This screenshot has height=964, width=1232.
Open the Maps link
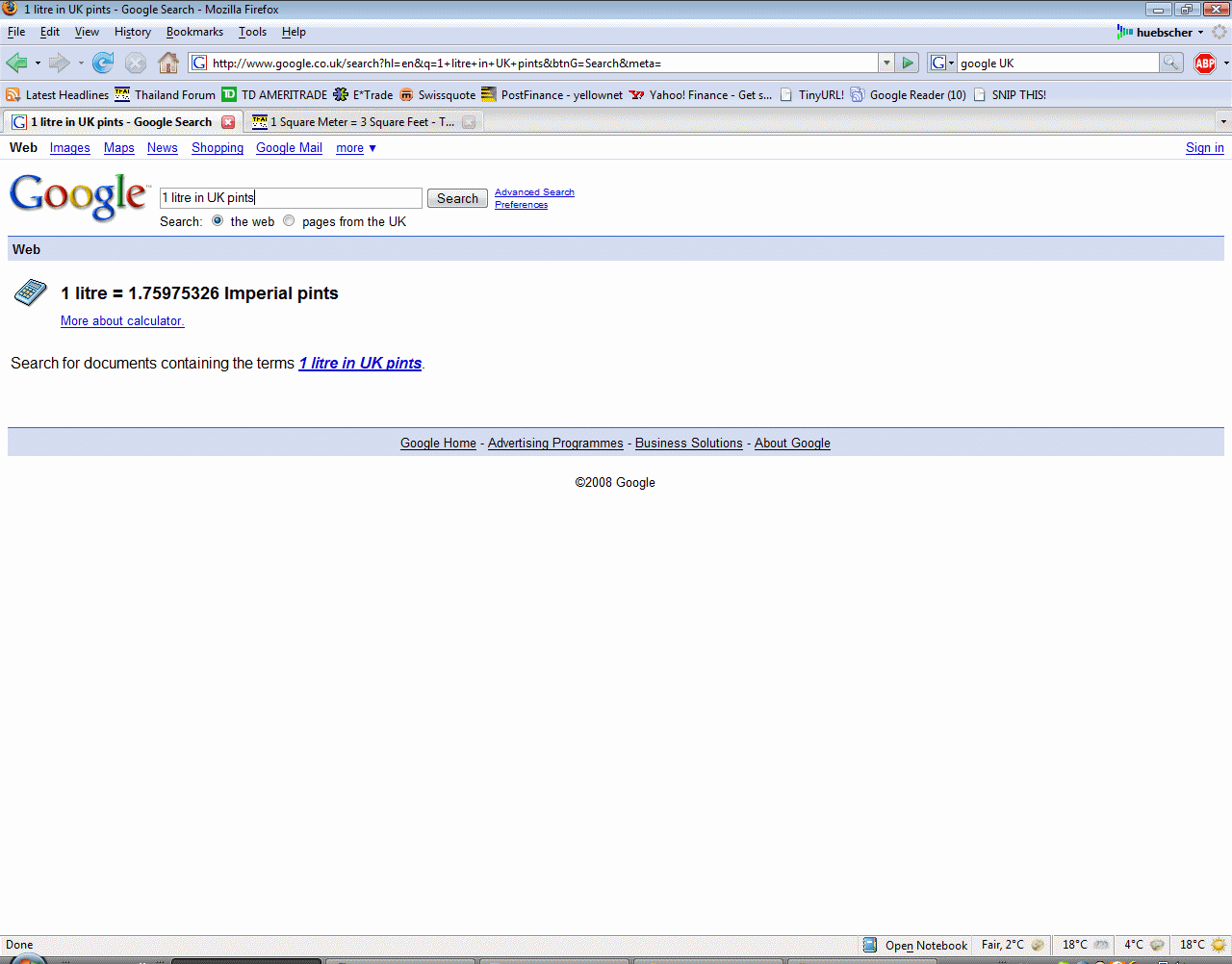(x=119, y=148)
